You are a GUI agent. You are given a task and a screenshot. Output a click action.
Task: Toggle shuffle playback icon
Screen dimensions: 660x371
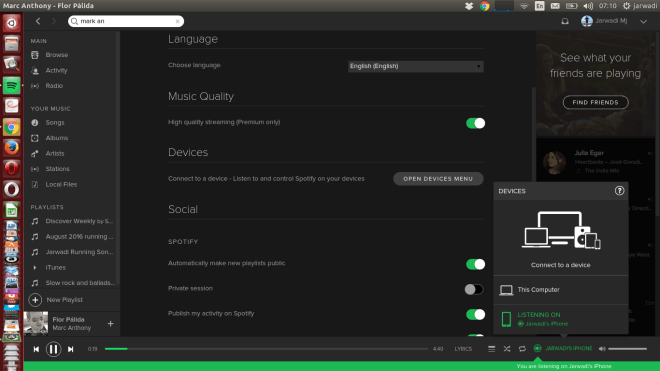(x=507, y=349)
